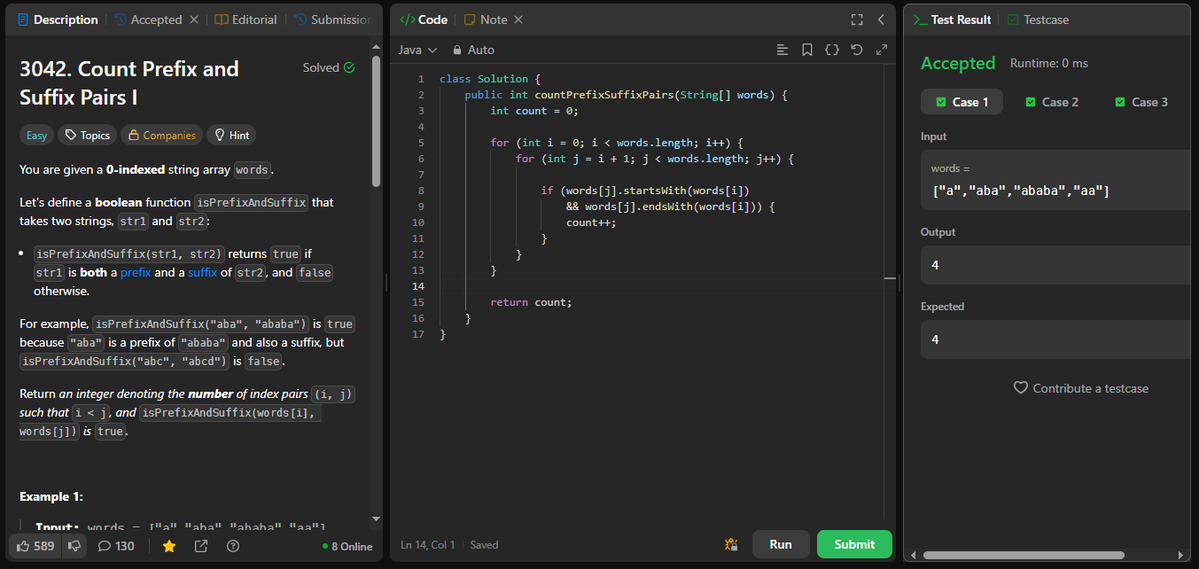This screenshot has width=1199, height=569.
Task: Click the Example 1 heading
Action: click(51, 496)
